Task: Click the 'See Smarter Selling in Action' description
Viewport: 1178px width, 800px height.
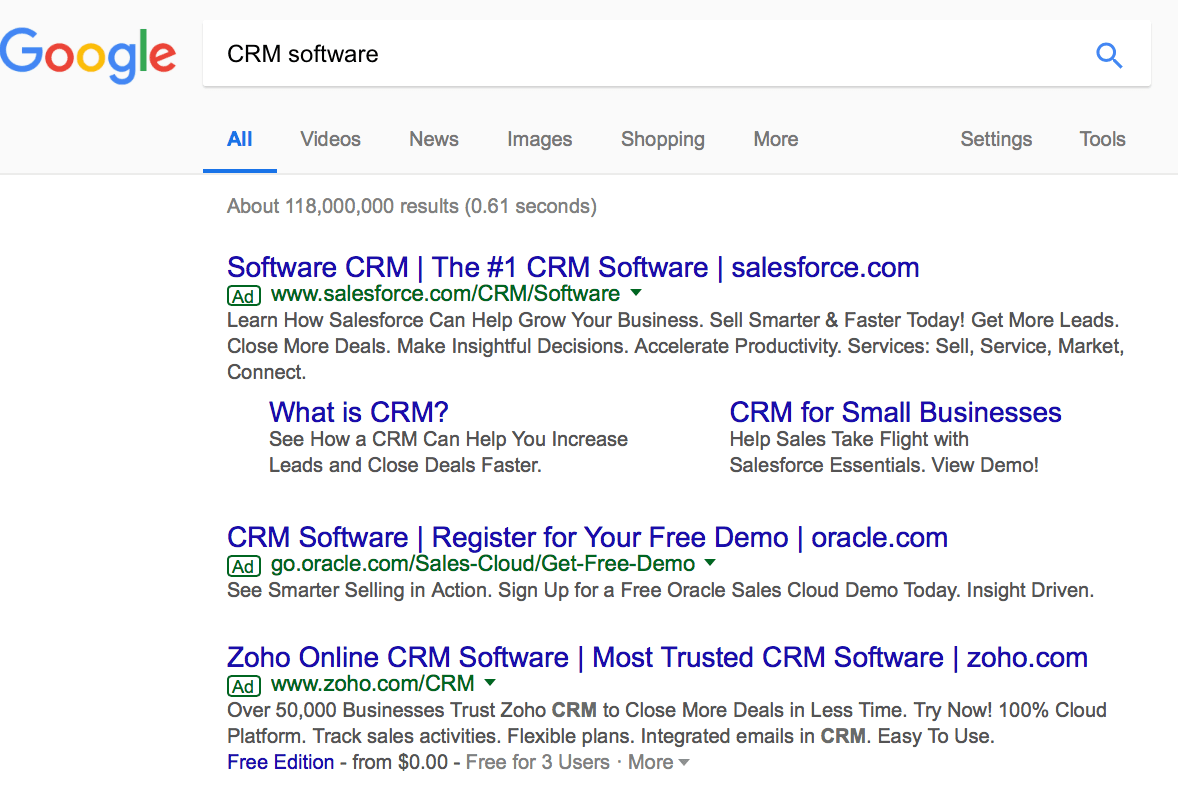Action: pyautogui.click(x=660, y=590)
